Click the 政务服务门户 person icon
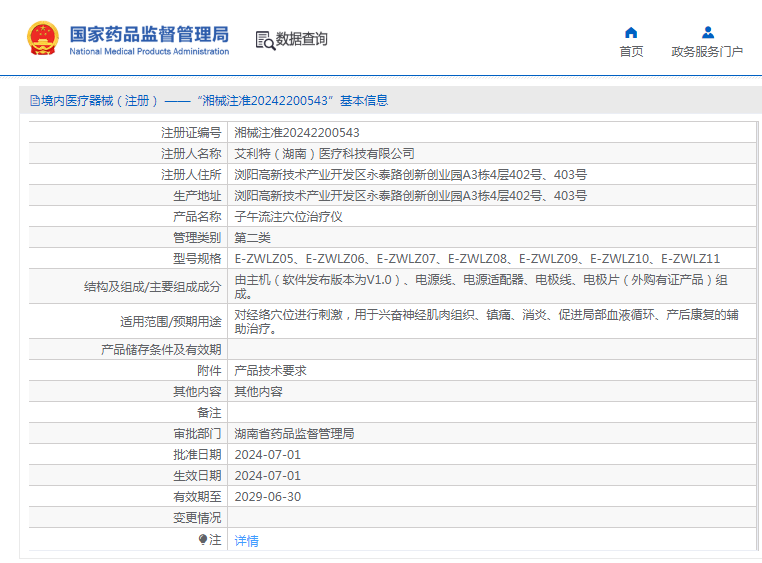The height and width of the screenshot is (563, 762). tap(708, 33)
